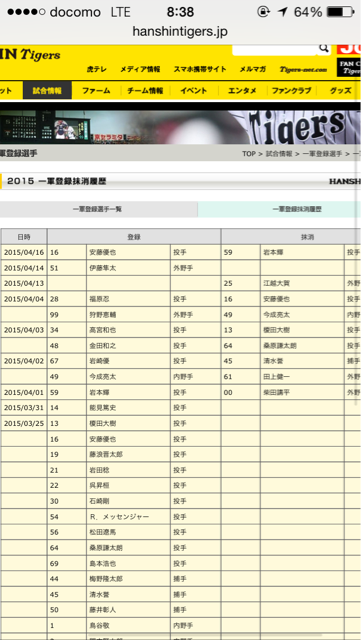Tap date cell 2015/03/31
The height and width of the screenshot is (640, 361).
coord(24,408)
